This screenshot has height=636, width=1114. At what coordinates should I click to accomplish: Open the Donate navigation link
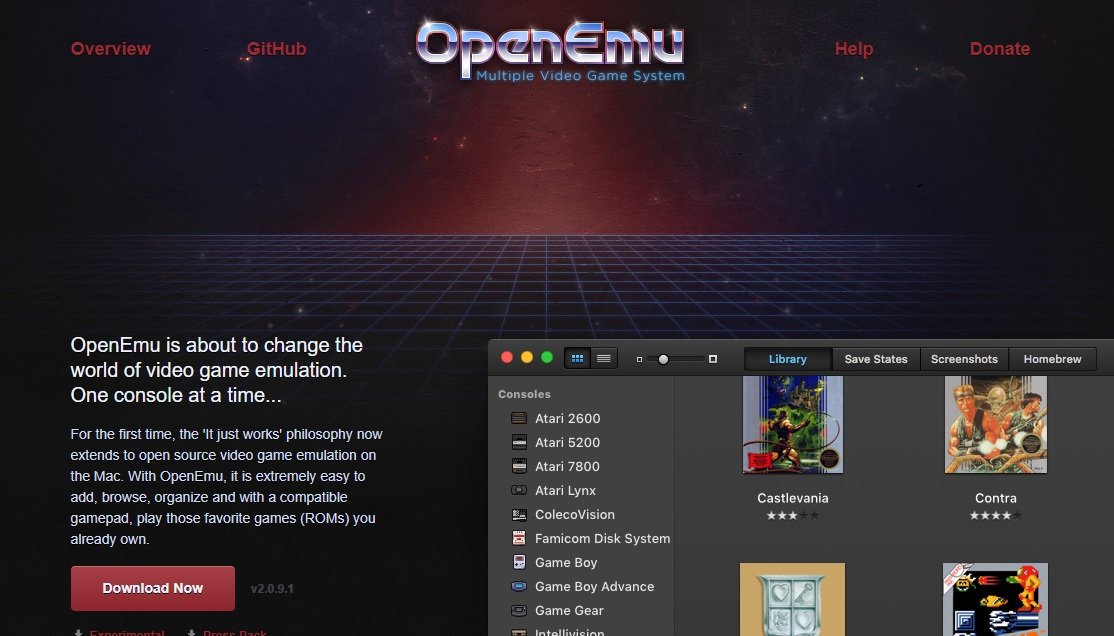tap(1000, 48)
